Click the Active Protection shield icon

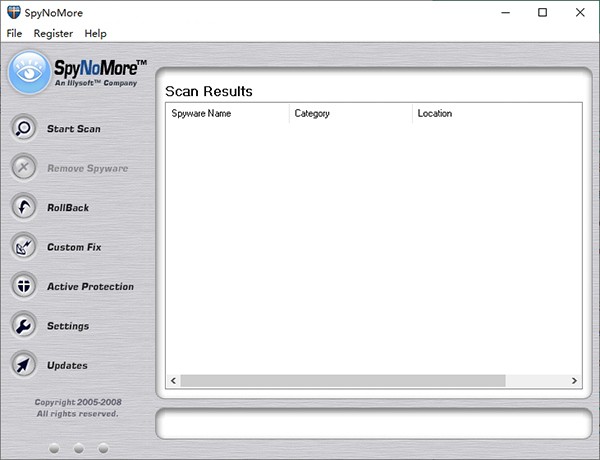pyautogui.click(x=24, y=286)
